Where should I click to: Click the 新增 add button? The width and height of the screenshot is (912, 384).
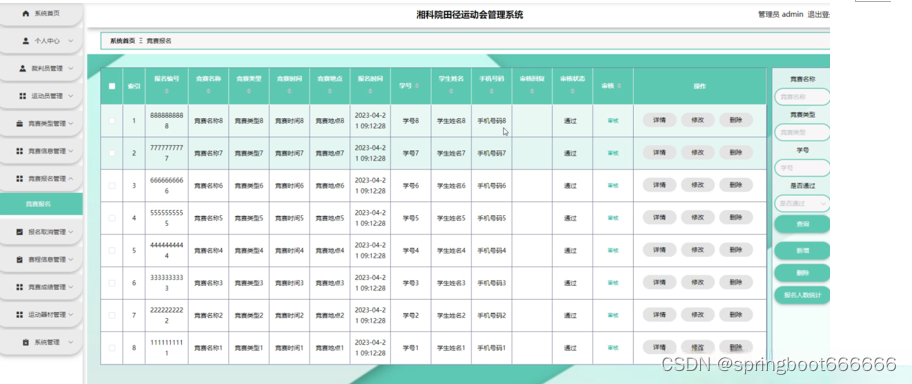[802, 251]
